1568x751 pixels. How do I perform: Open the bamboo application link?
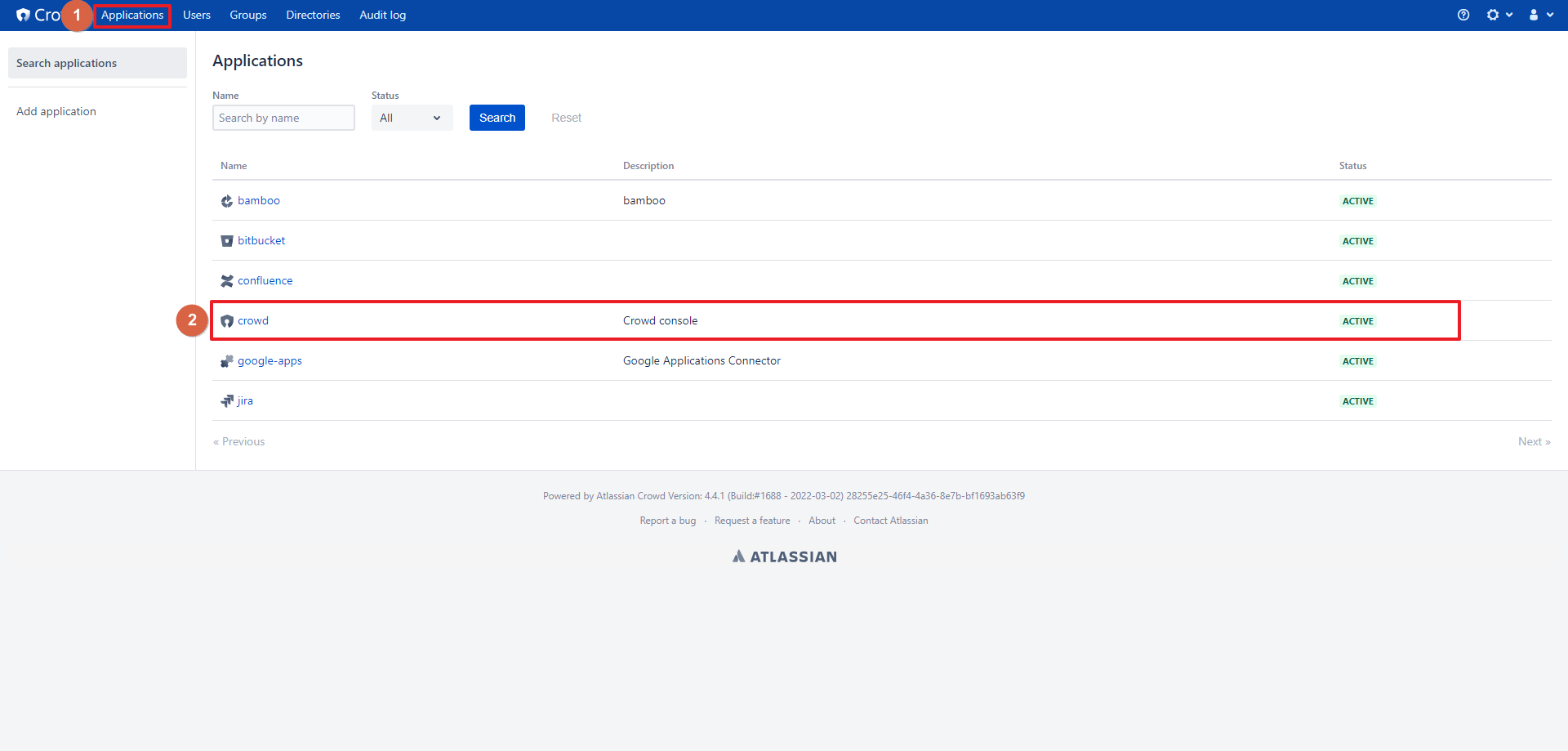[x=259, y=200]
